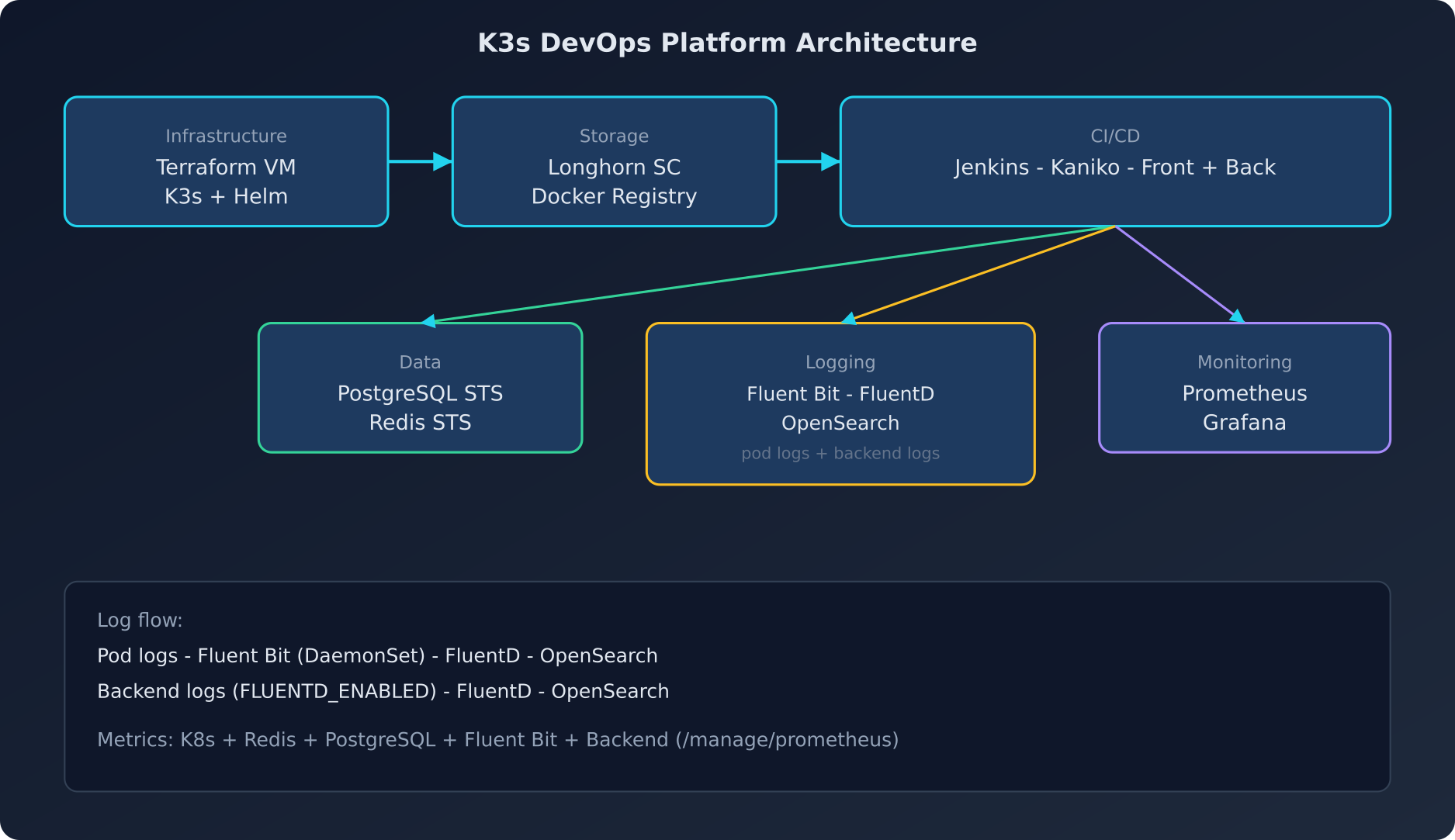Click the "Grafana" text
This screenshot has width=1455, height=840.
click(x=1245, y=423)
